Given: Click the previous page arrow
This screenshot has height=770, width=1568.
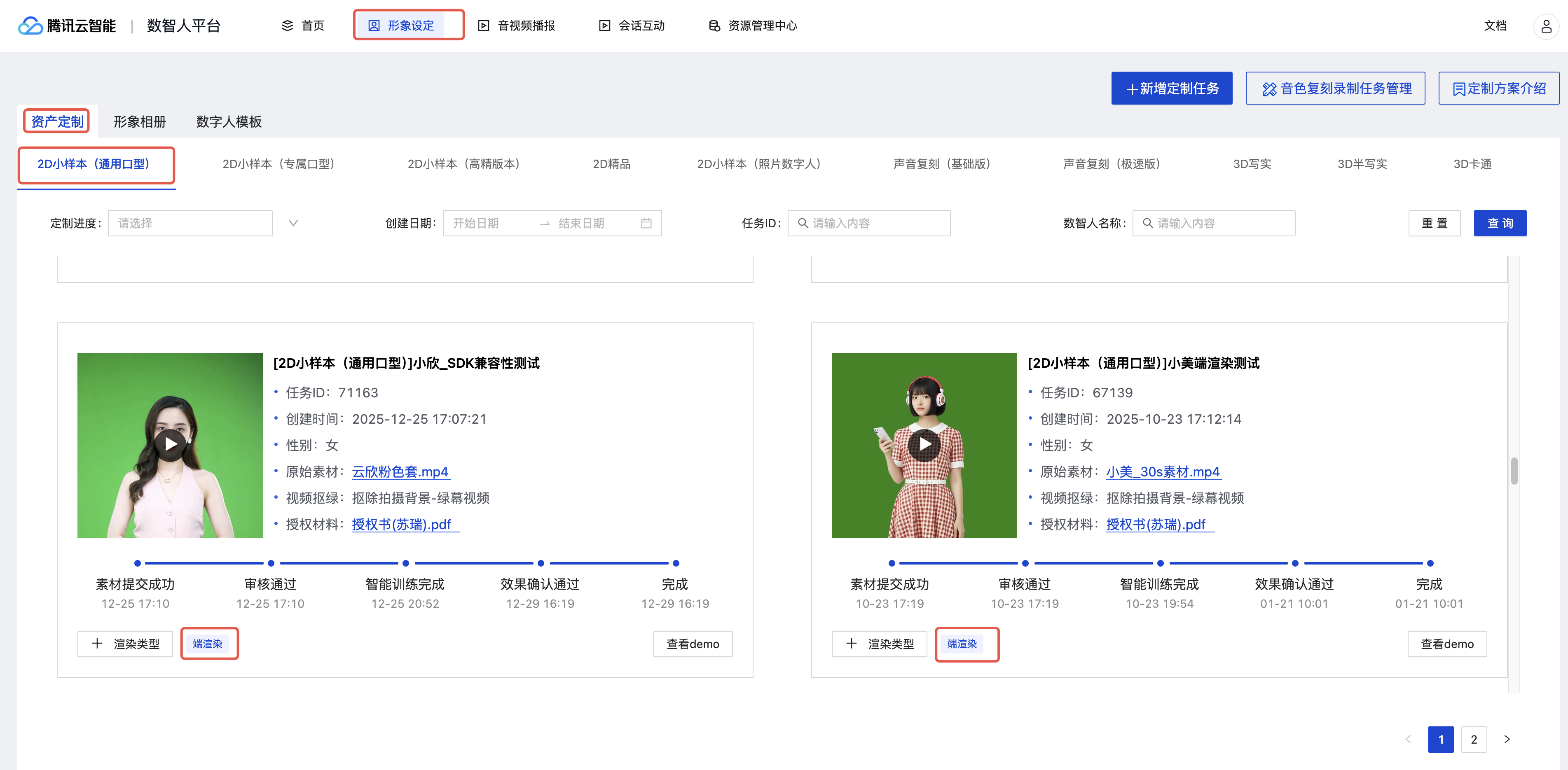Looking at the screenshot, I should coord(1408,739).
